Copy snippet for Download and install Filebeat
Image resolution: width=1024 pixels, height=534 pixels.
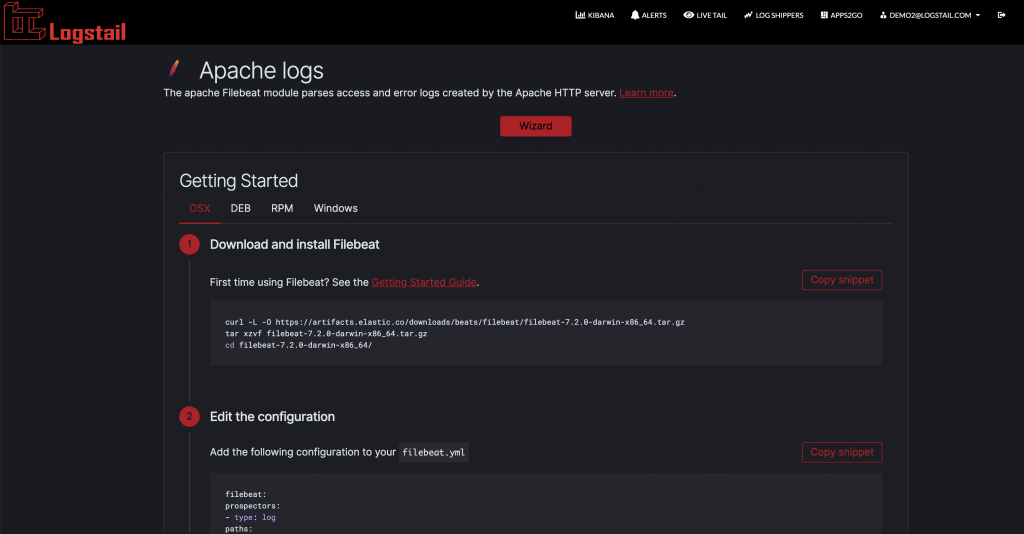tap(841, 280)
